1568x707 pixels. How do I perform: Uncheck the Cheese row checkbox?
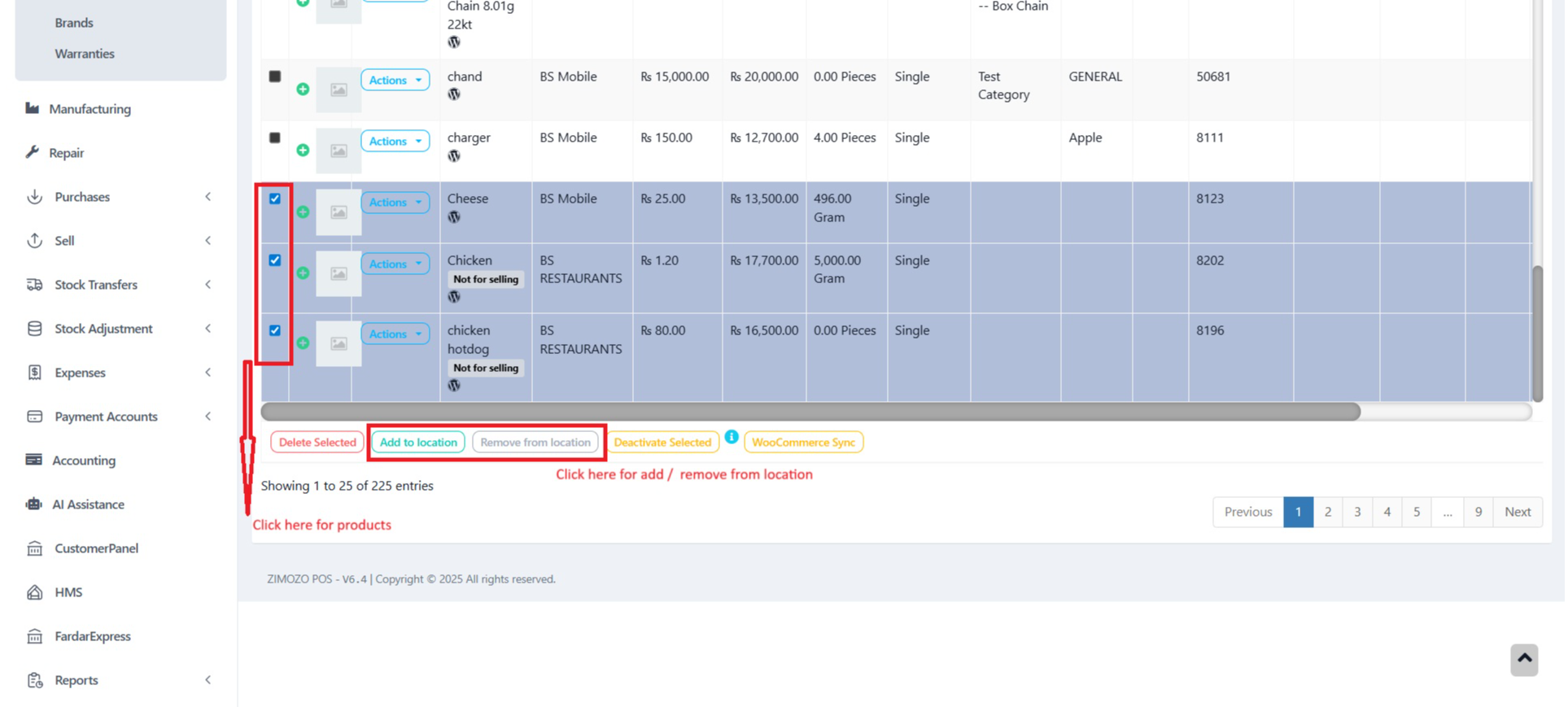click(x=275, y=199)
